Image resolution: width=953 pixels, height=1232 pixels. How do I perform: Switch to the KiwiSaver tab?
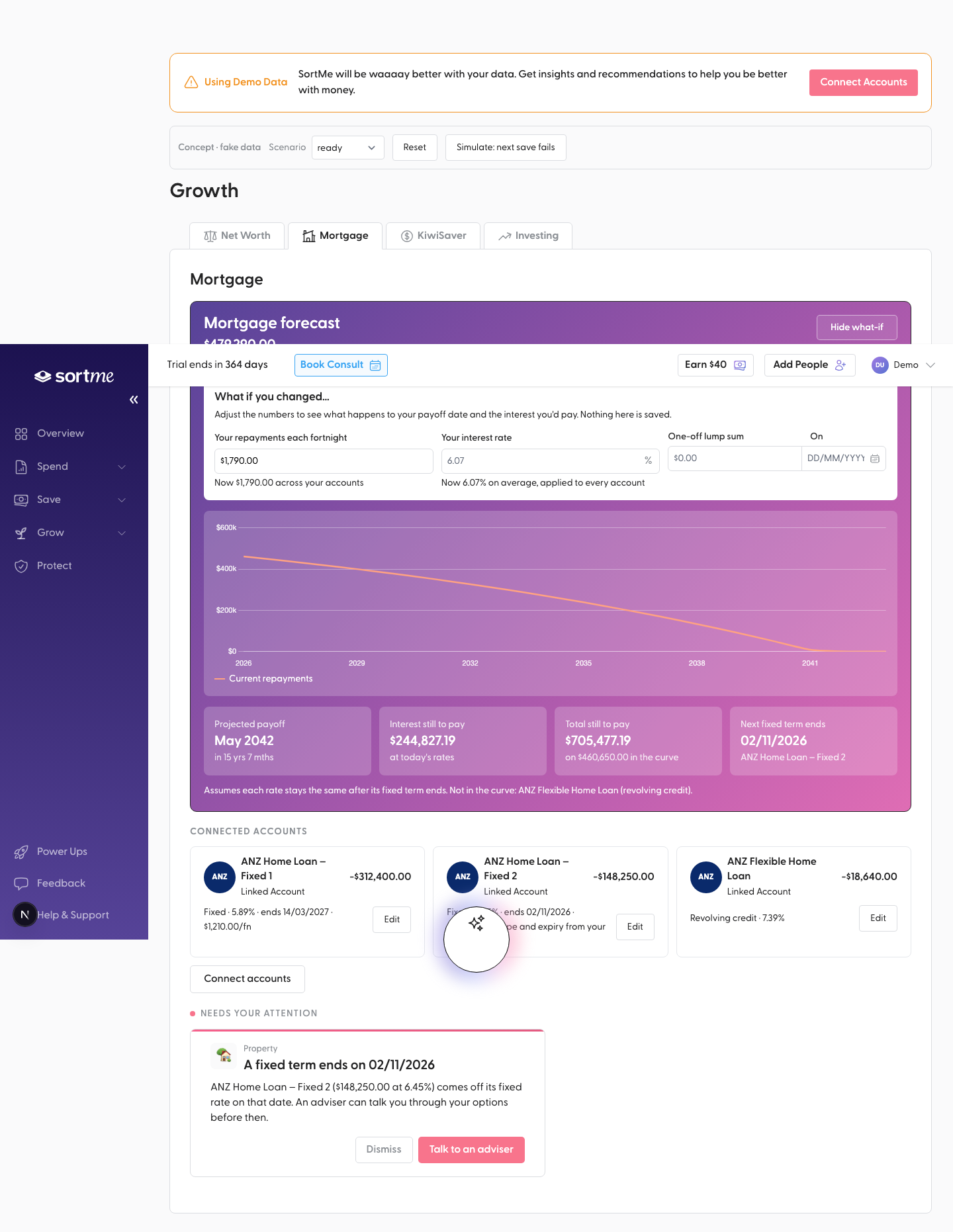[x=433, y=236]
